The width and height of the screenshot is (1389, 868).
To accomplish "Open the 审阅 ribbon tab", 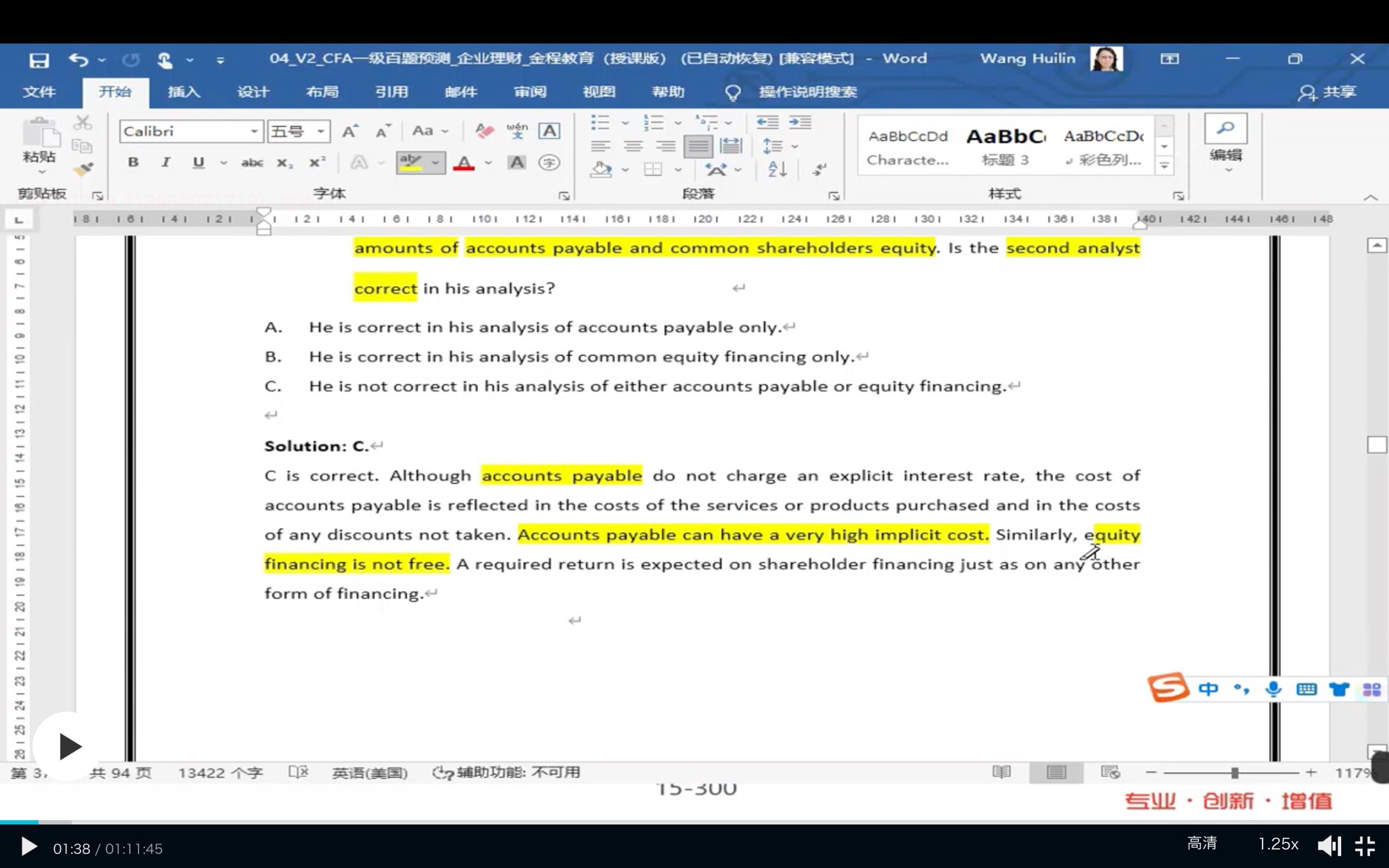I will click(x=529, y=92).
